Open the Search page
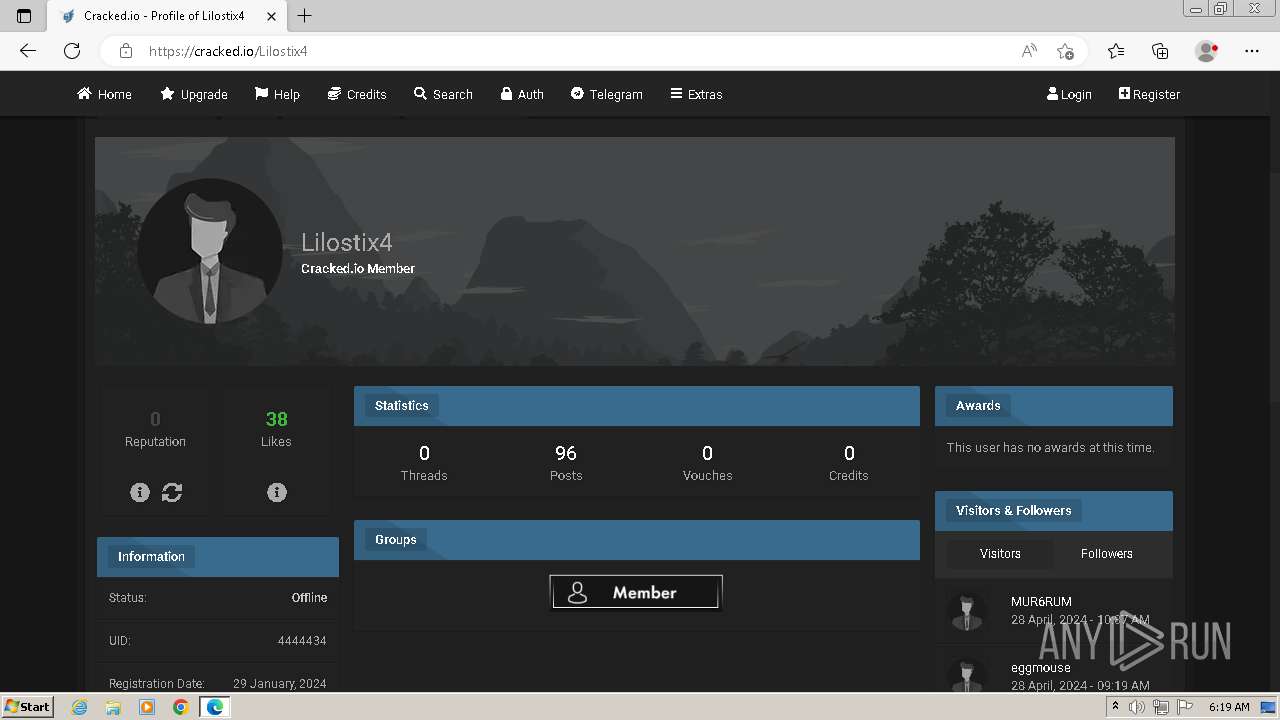This screenshot has width=1280, height=720. pyautogui.click(x=443, y=94)
